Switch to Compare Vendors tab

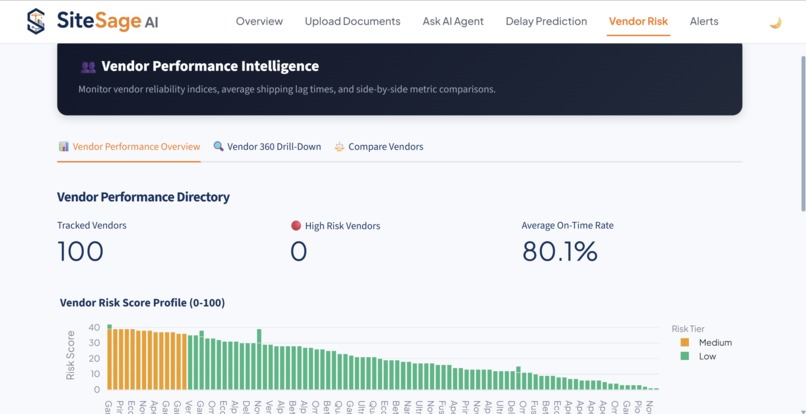pos(379,147)
